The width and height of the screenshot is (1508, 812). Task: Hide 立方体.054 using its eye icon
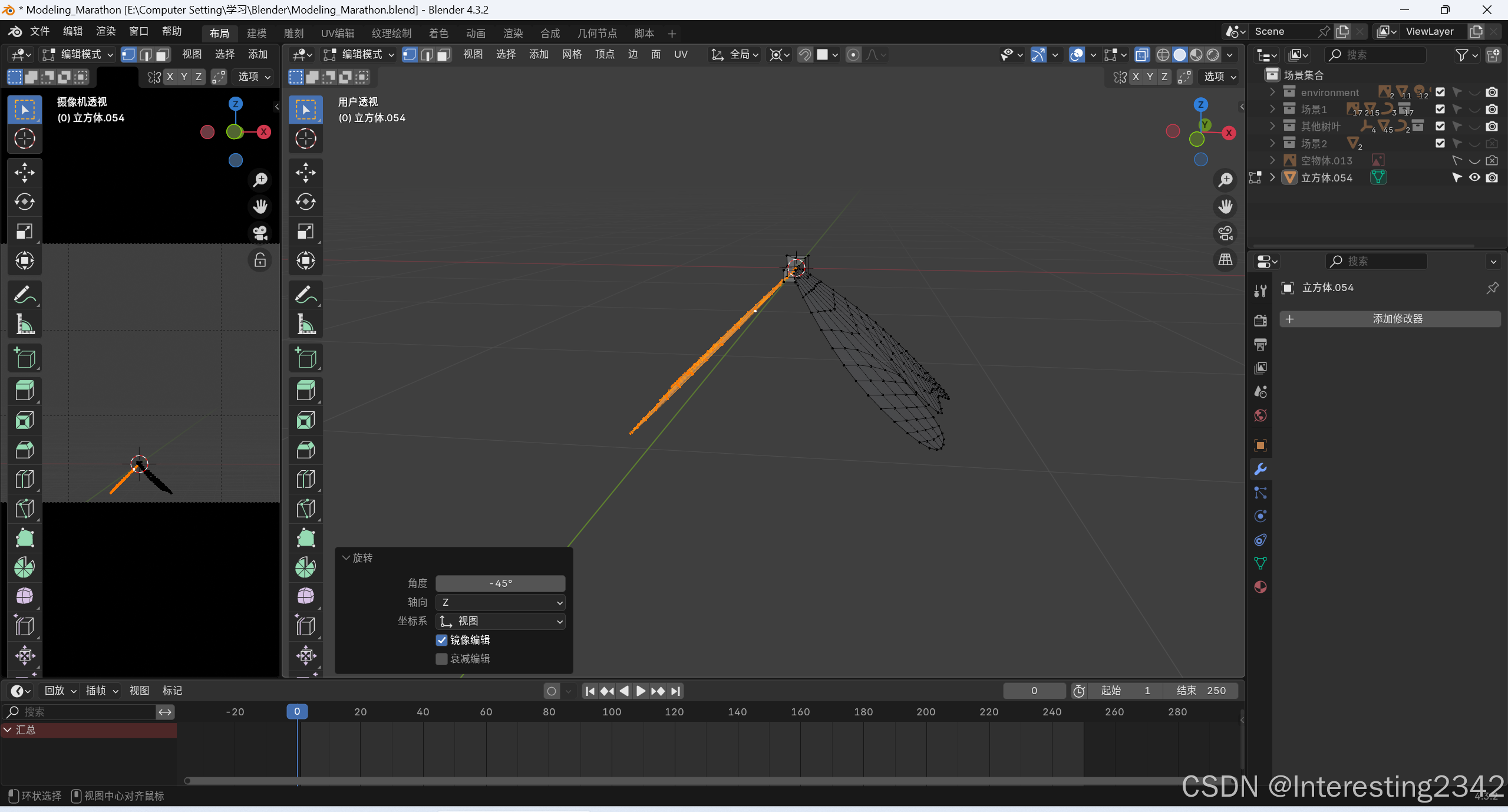[x=1474, y=177]
